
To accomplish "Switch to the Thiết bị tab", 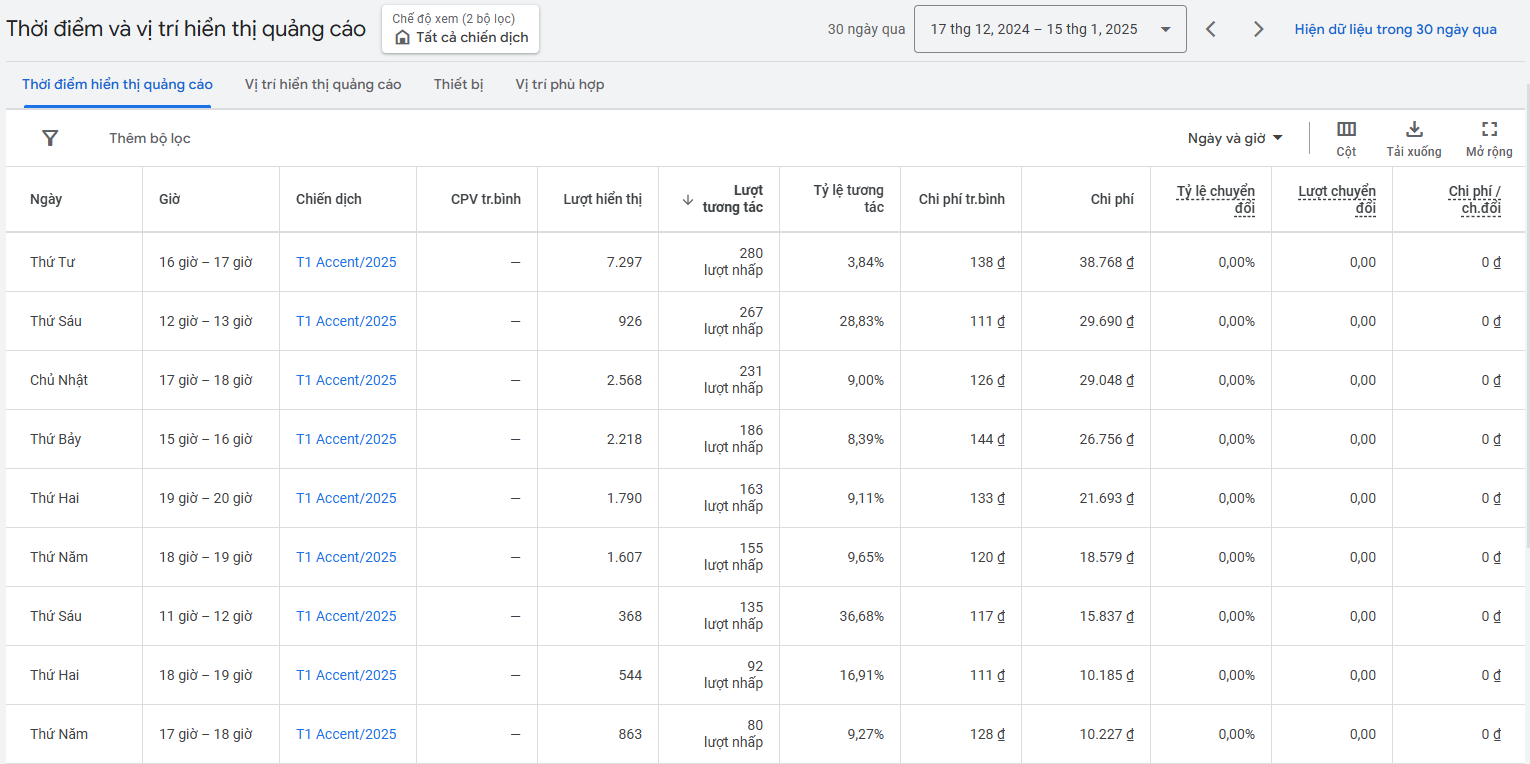I will 458,84.
